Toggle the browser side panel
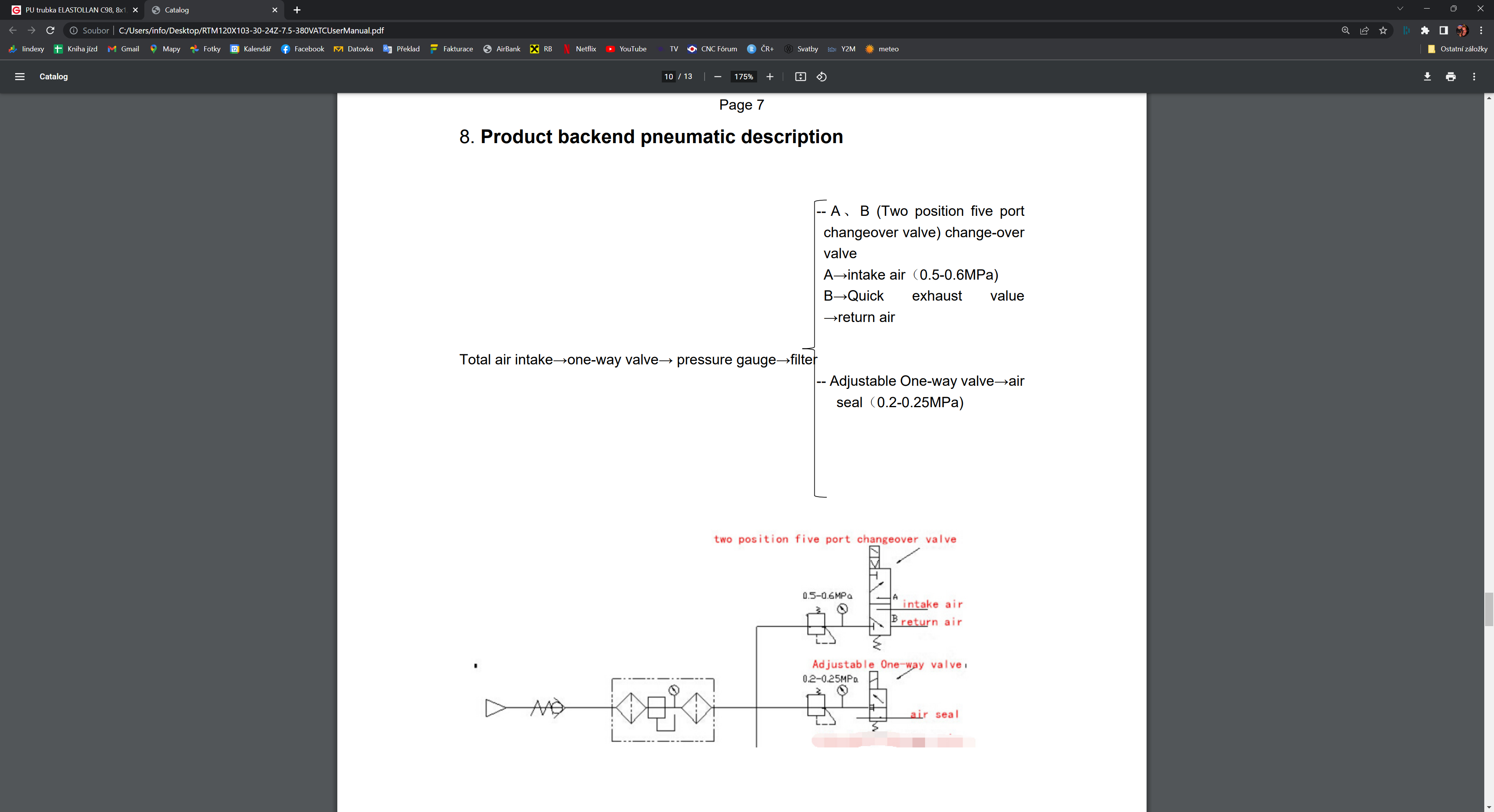The height and width of the screenshot is (812, 1494). click(1443, 30)
